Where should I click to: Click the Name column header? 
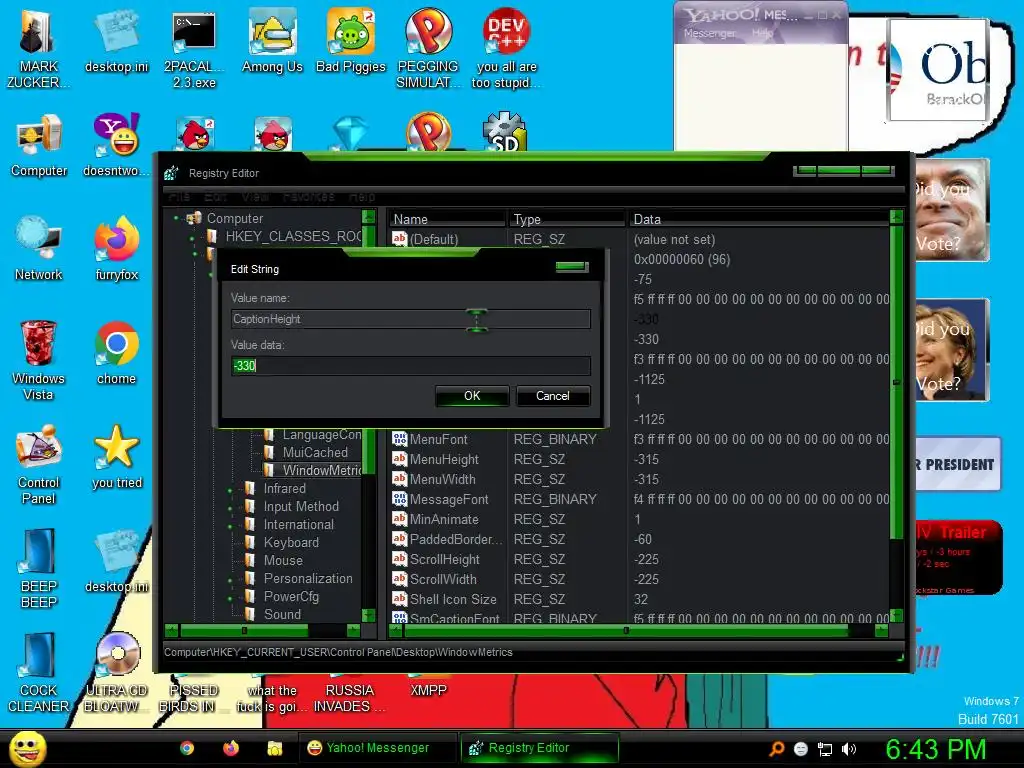tap(447, 219)
